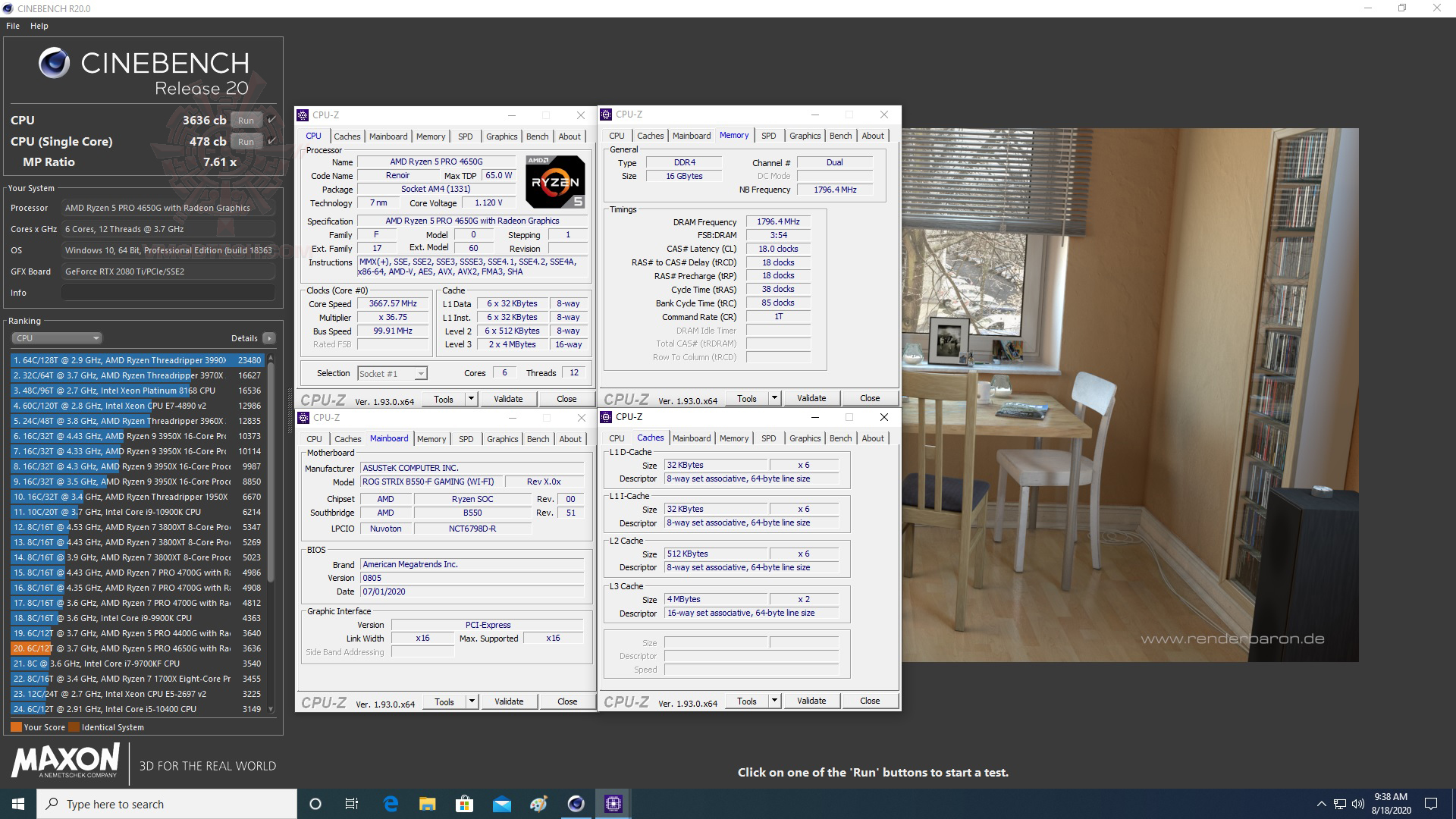Open the Help menu in Cinebench
Image resolution: width=1456 pixels, height=819 pixels.
[39, 26]
